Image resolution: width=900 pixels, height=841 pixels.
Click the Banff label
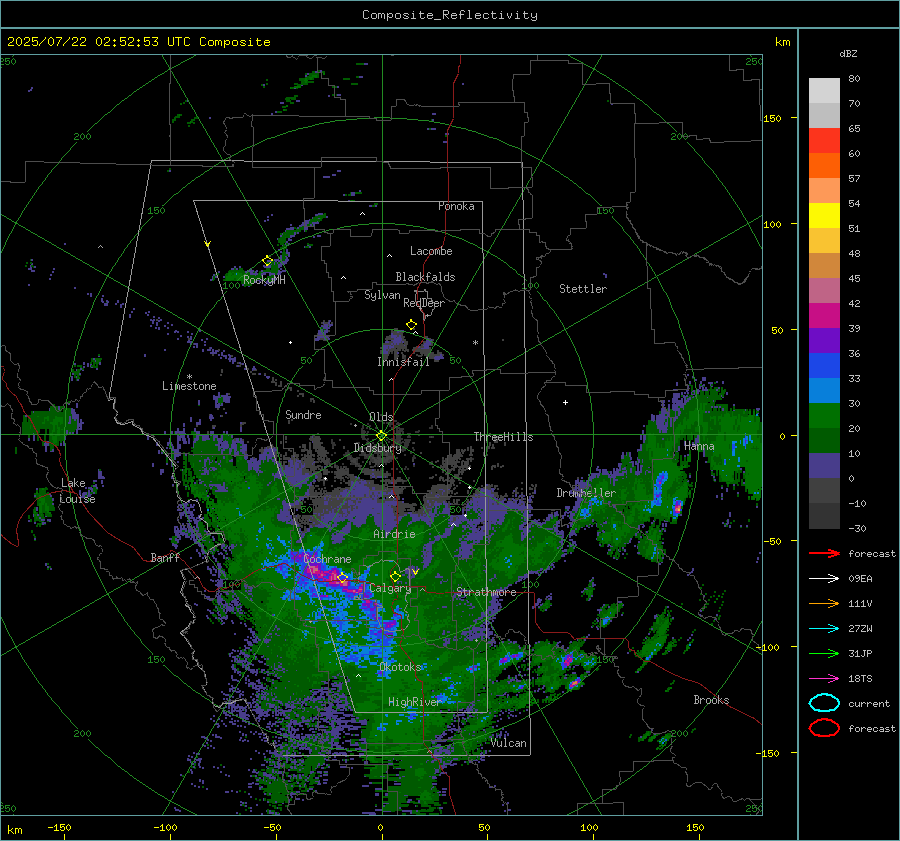pos(165,557)
